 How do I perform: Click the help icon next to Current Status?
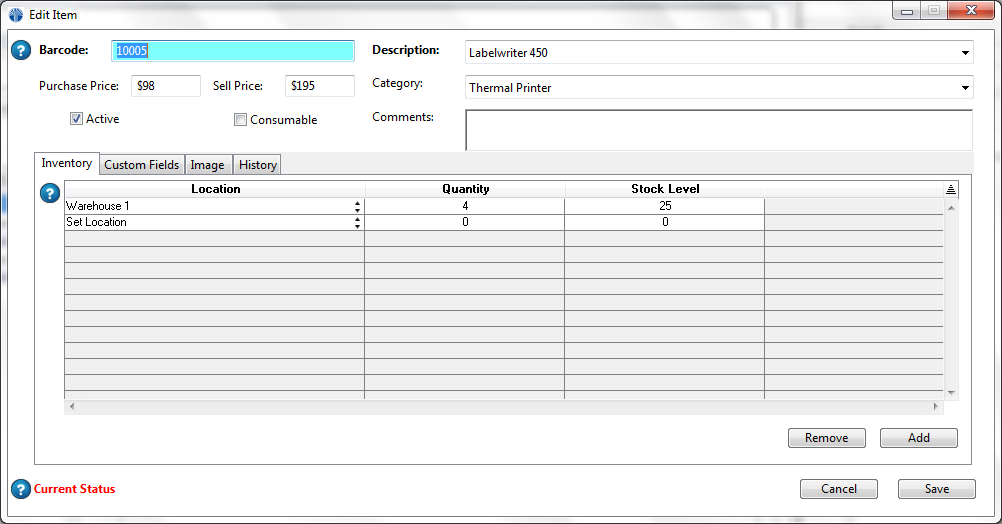click(x=21, y=489)
